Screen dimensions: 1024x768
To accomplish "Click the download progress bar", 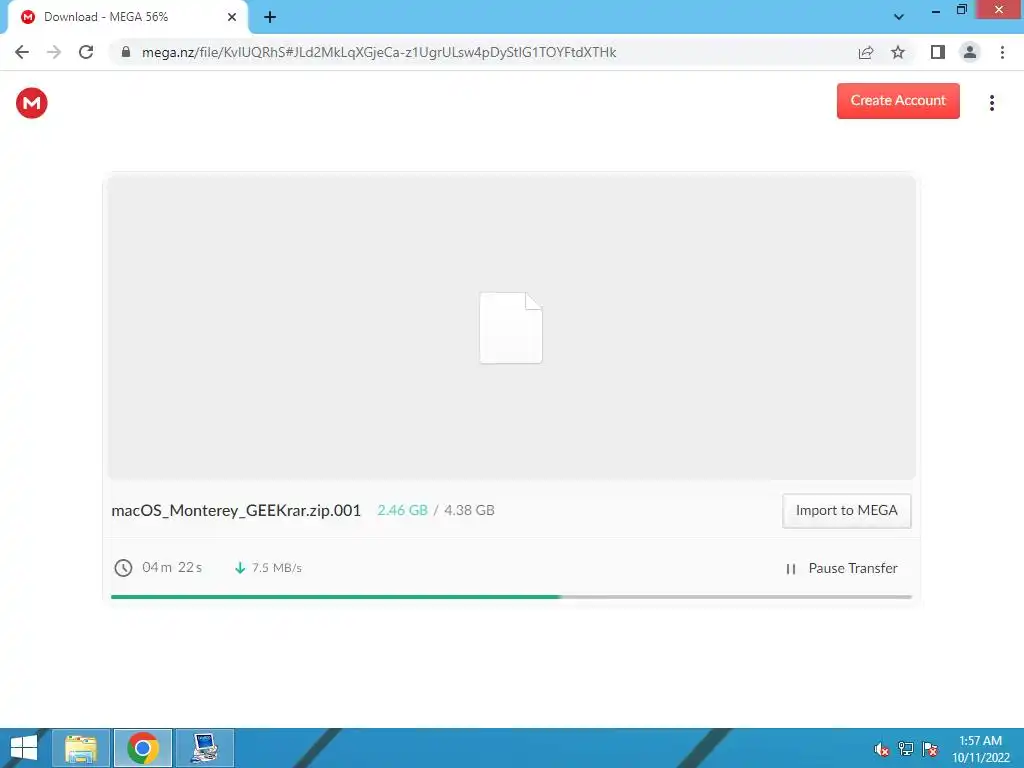I will coord(511,597).
